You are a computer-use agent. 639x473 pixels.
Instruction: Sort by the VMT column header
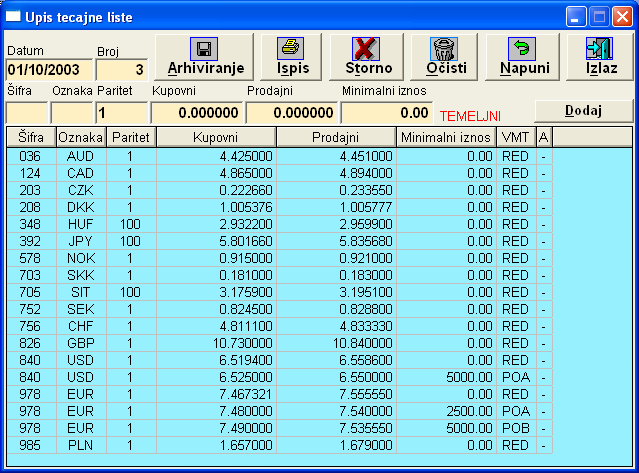point(515,136)
